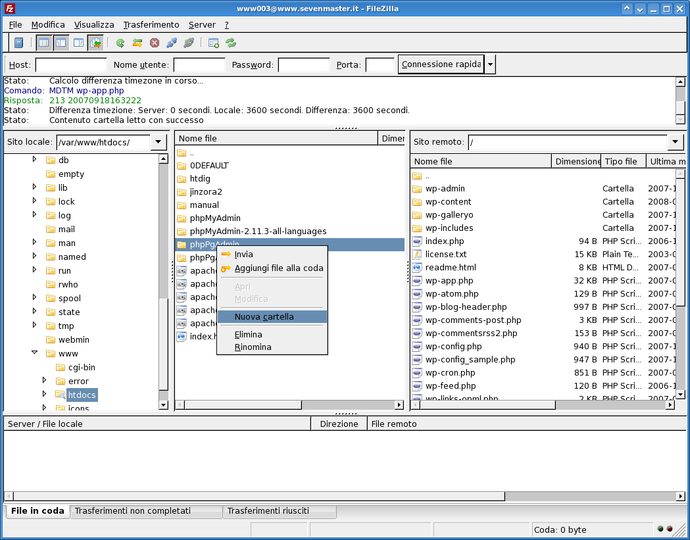Click the phpMyAdmin folder icon

point(181,218)
